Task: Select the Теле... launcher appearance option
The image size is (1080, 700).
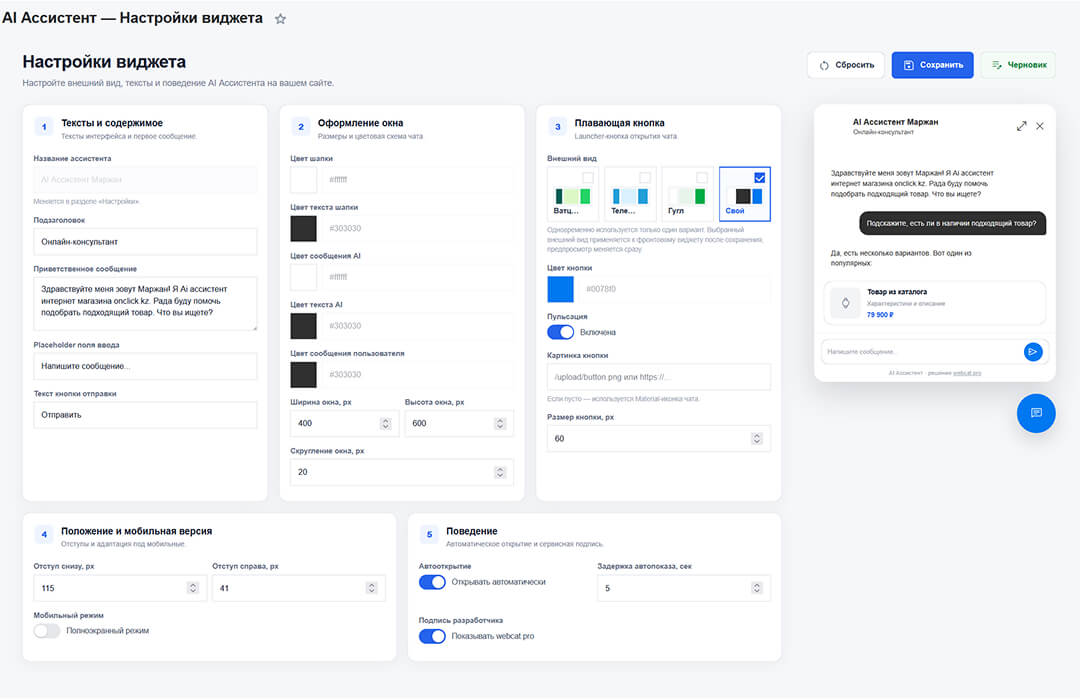Action: click(630, 194)
